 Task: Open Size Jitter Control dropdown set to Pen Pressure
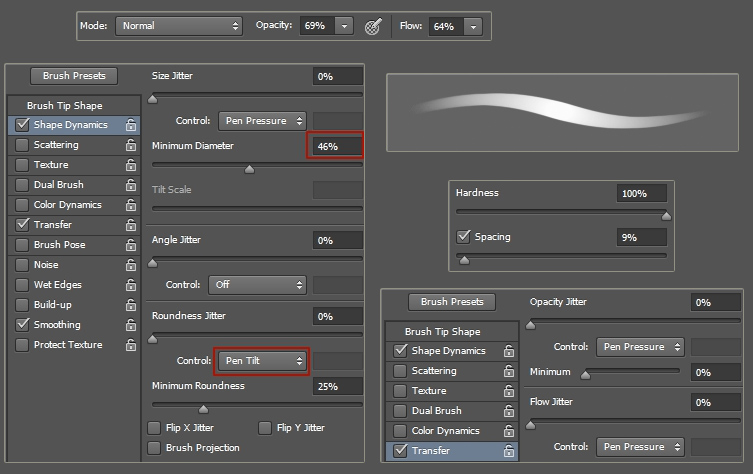click(263, 121)
